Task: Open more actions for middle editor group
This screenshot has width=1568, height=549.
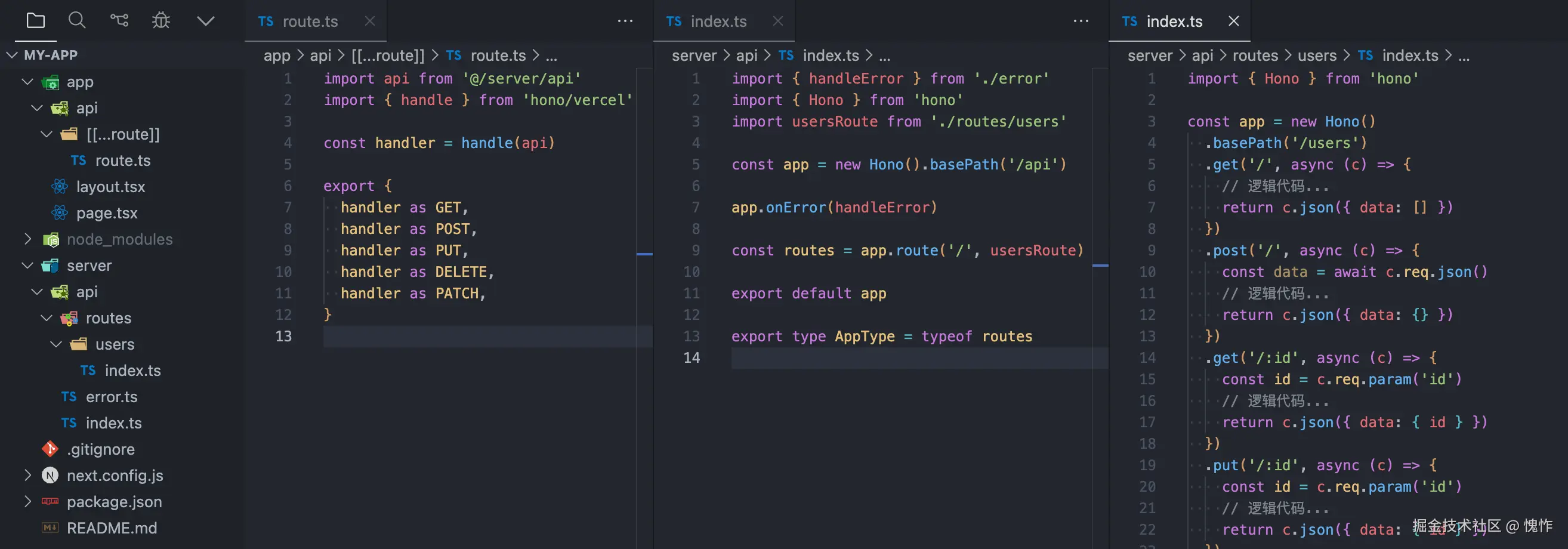Action: (x=1081, y=21)
